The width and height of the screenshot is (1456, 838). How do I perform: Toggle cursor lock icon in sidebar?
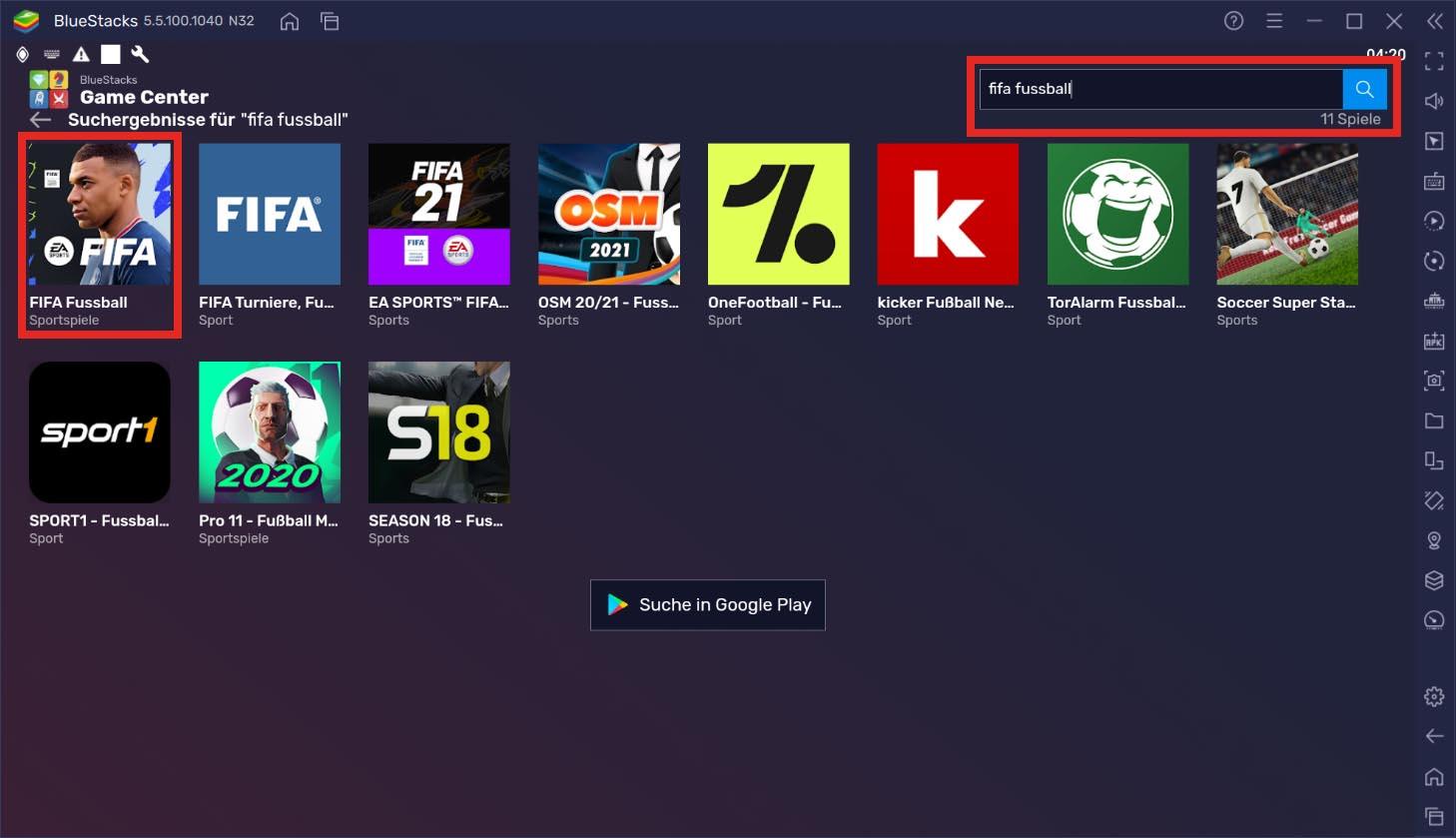[x=1434, y=141]
